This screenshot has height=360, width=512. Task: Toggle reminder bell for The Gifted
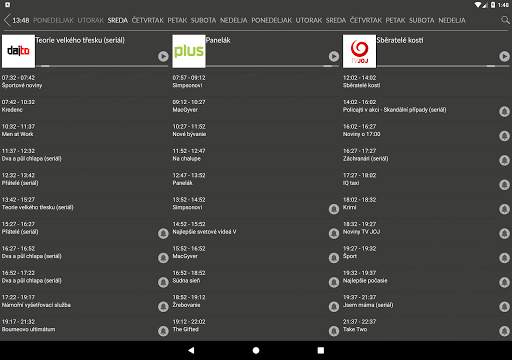click(334, 331)
